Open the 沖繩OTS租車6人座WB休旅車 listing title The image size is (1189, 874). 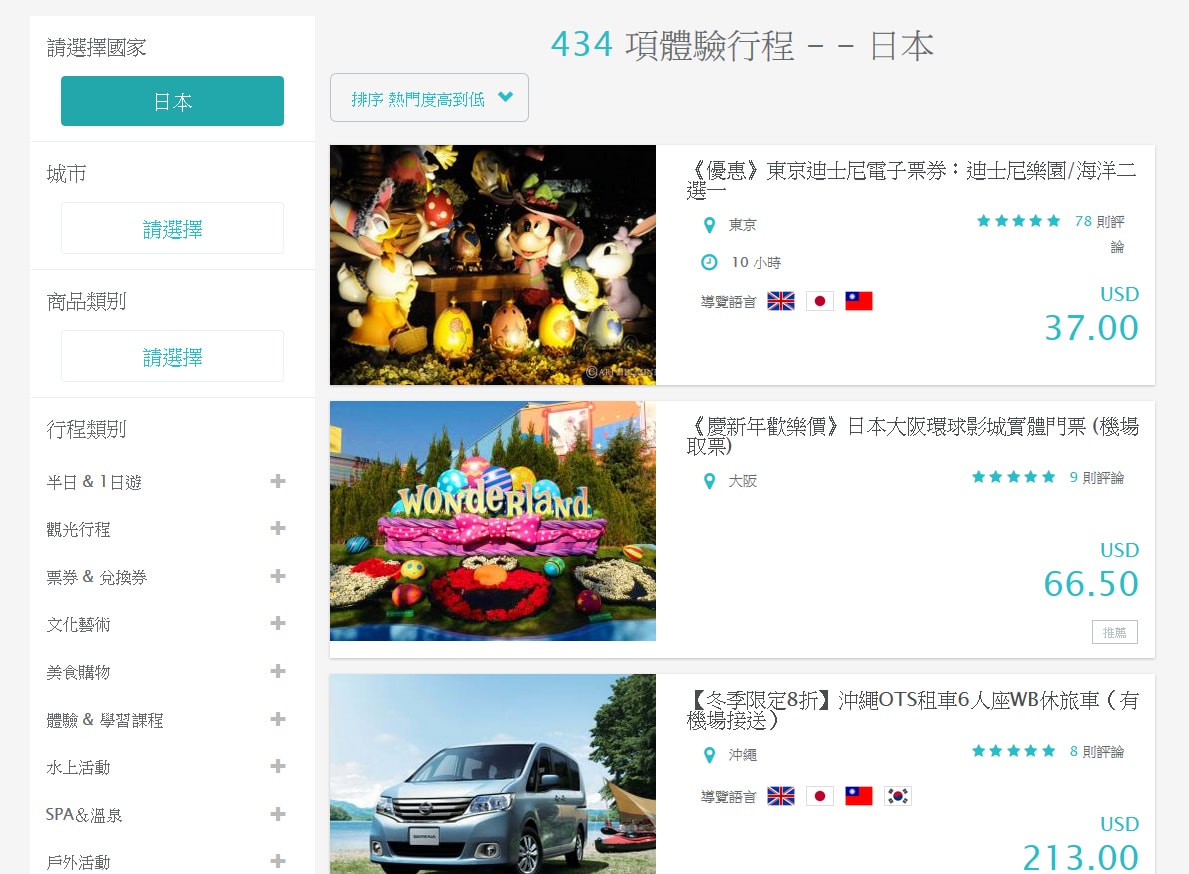point(912,710)
